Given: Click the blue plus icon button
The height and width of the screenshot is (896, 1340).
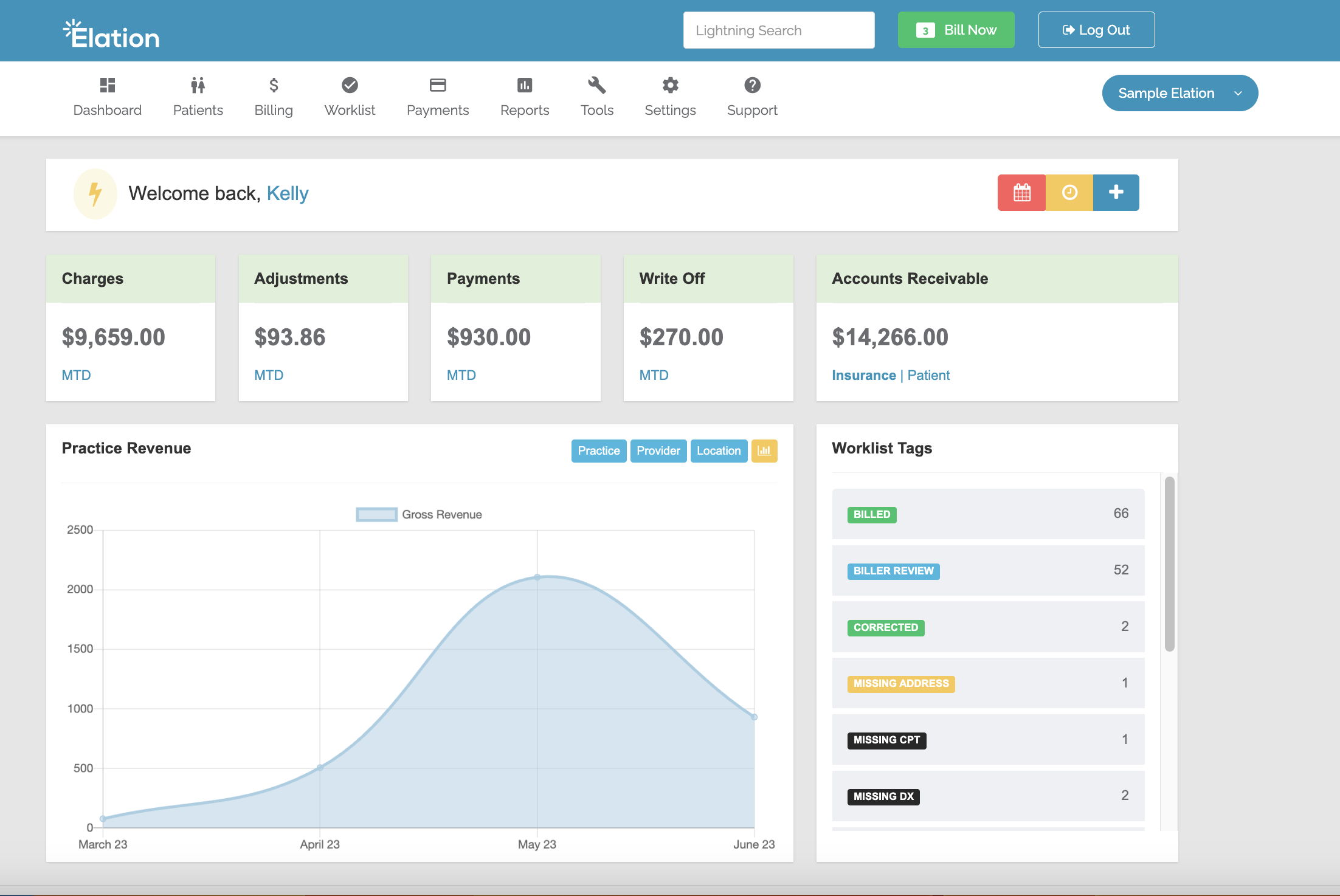Looking at the screenshot, I should (1116, 193).
